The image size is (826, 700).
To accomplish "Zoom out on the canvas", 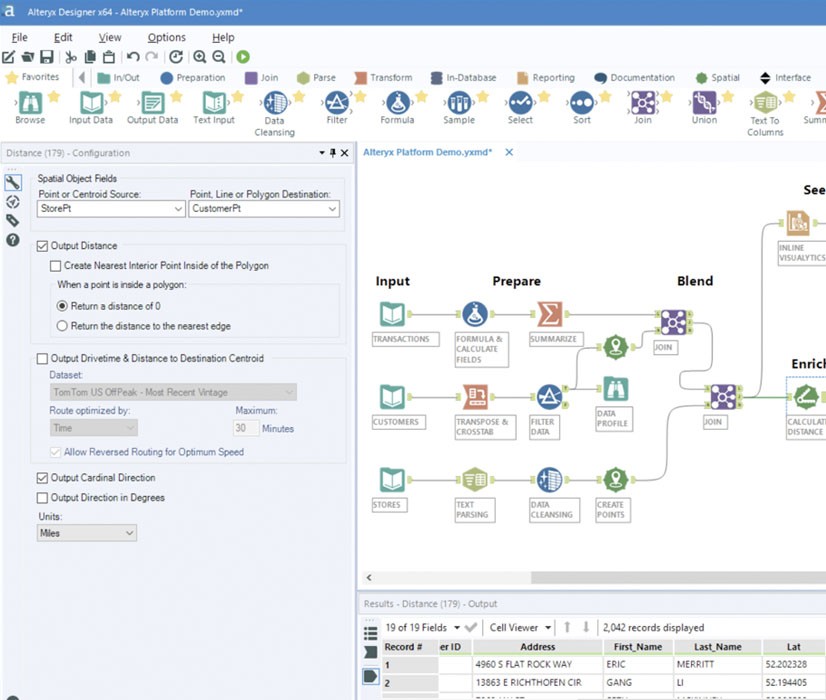I will 219,57.
